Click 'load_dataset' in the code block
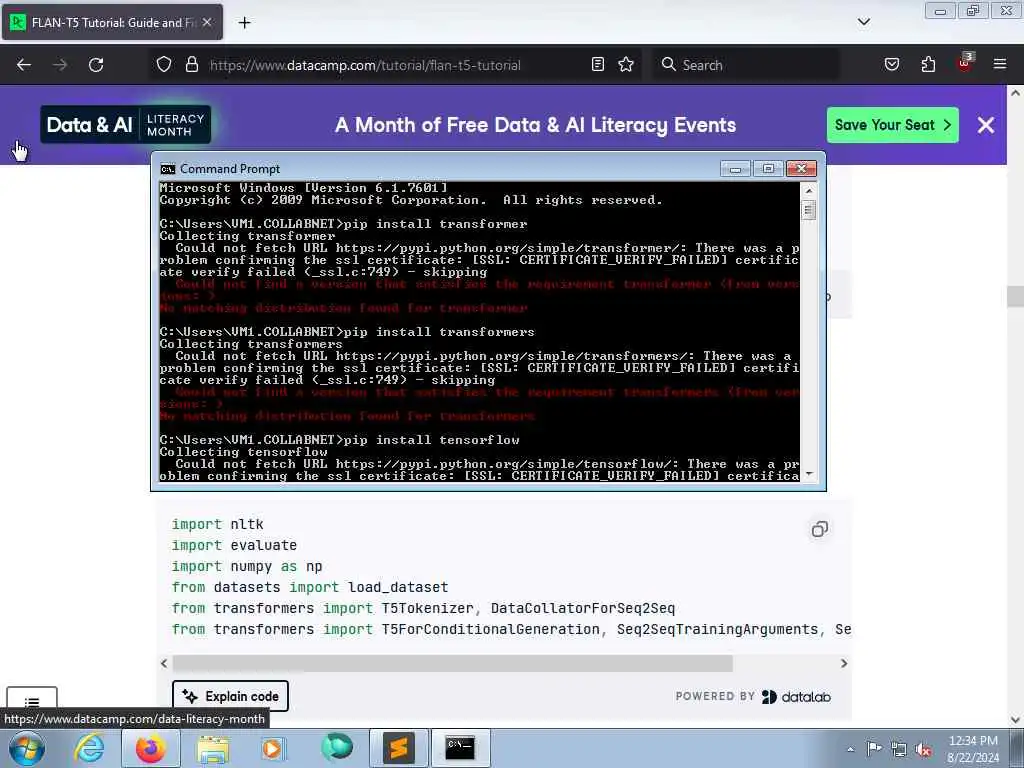This screenshot has height=768, width=1024. point(398,587)
